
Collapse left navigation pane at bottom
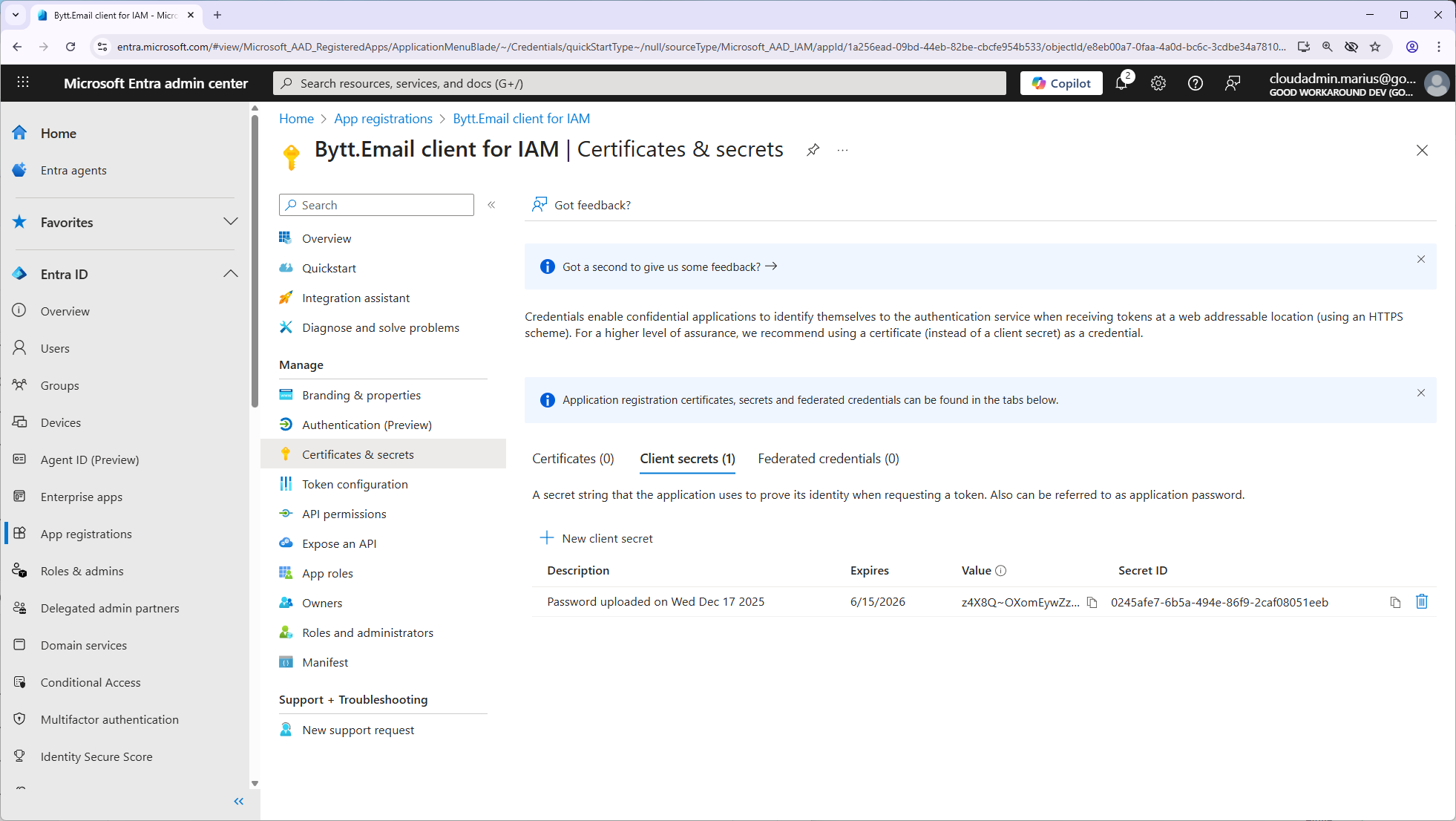coord(239,801)
